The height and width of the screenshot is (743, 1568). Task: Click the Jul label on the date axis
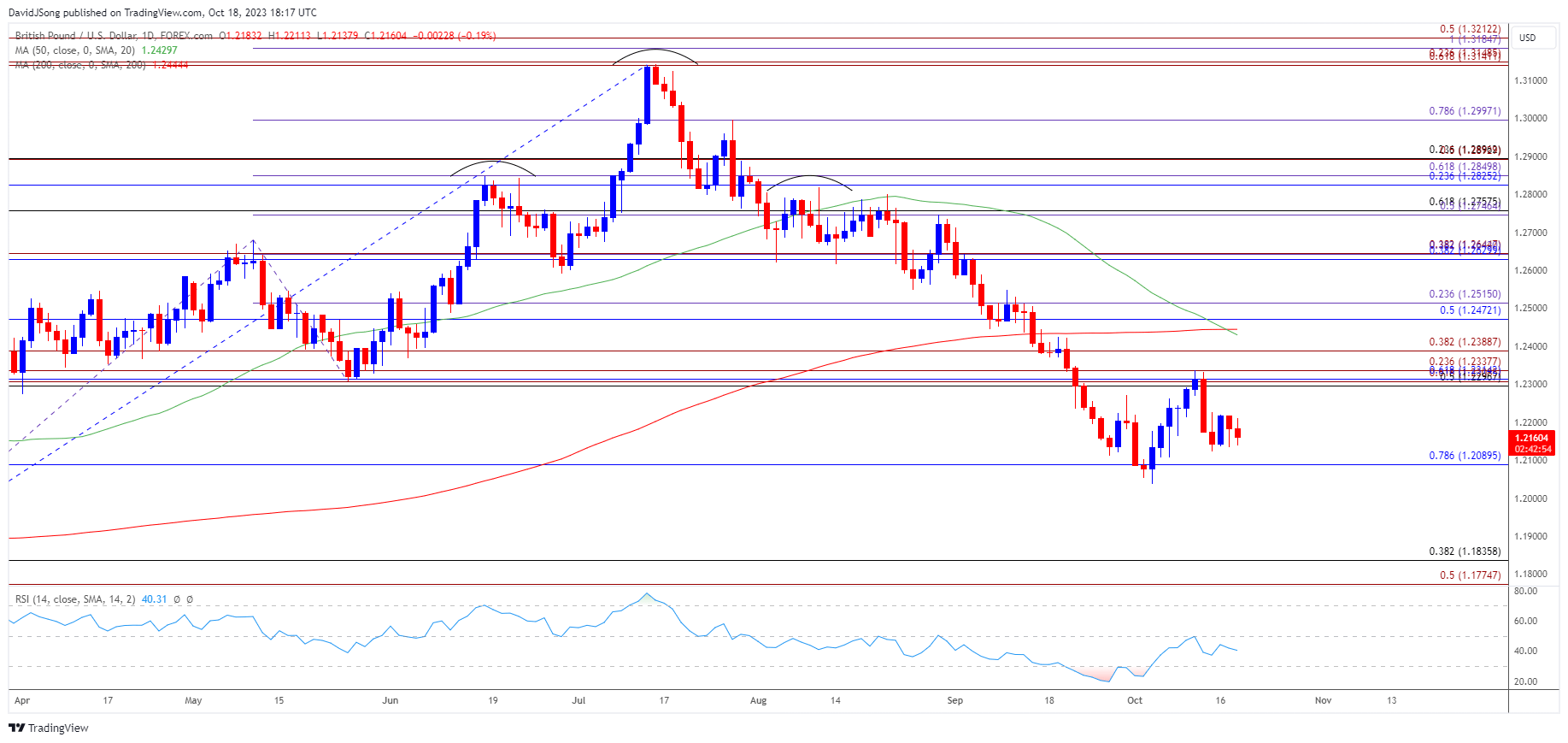pyautogui.click(x=578, y=700)
